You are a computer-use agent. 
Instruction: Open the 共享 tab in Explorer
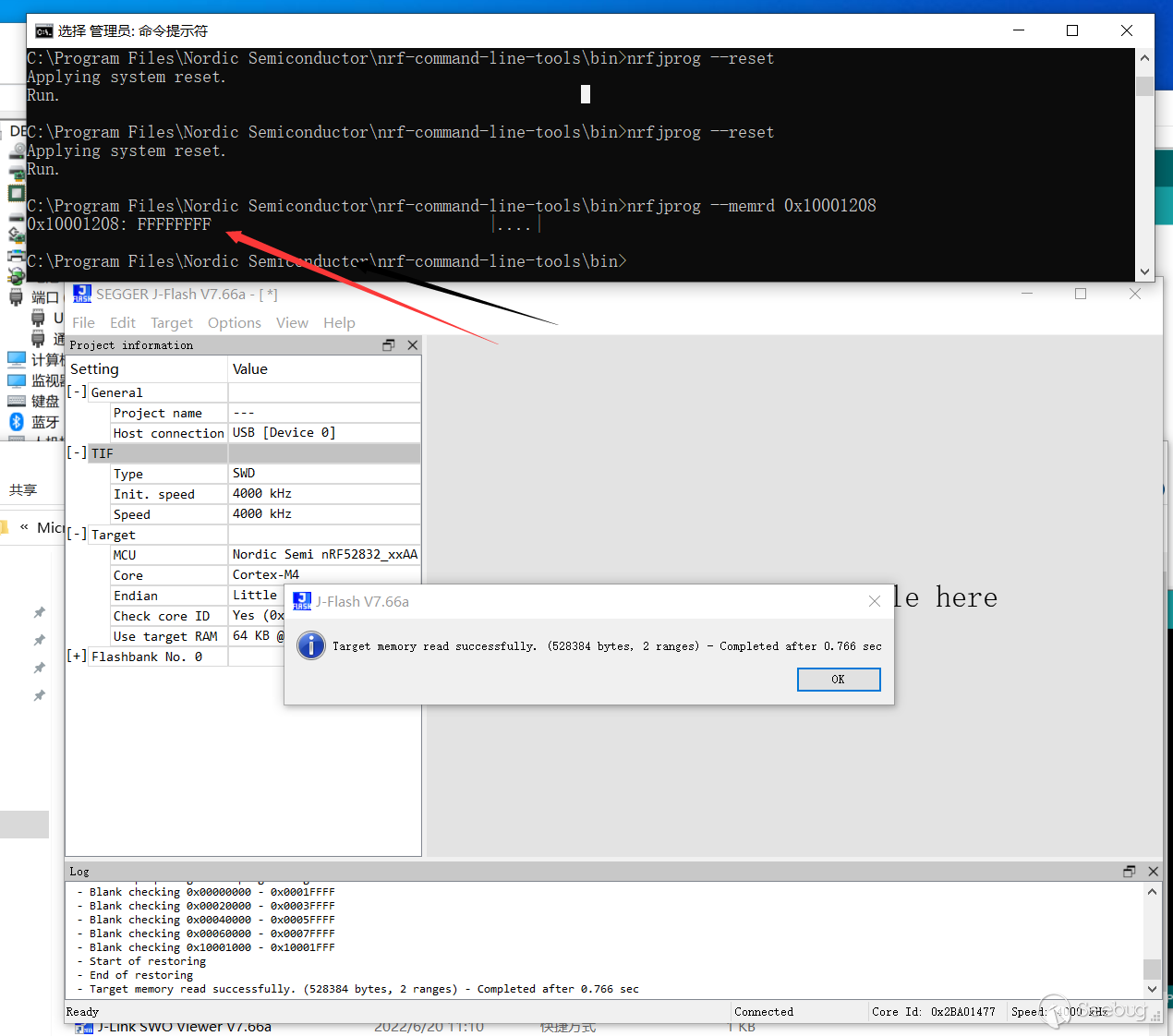pyautogui.click(x=23, y=490)
